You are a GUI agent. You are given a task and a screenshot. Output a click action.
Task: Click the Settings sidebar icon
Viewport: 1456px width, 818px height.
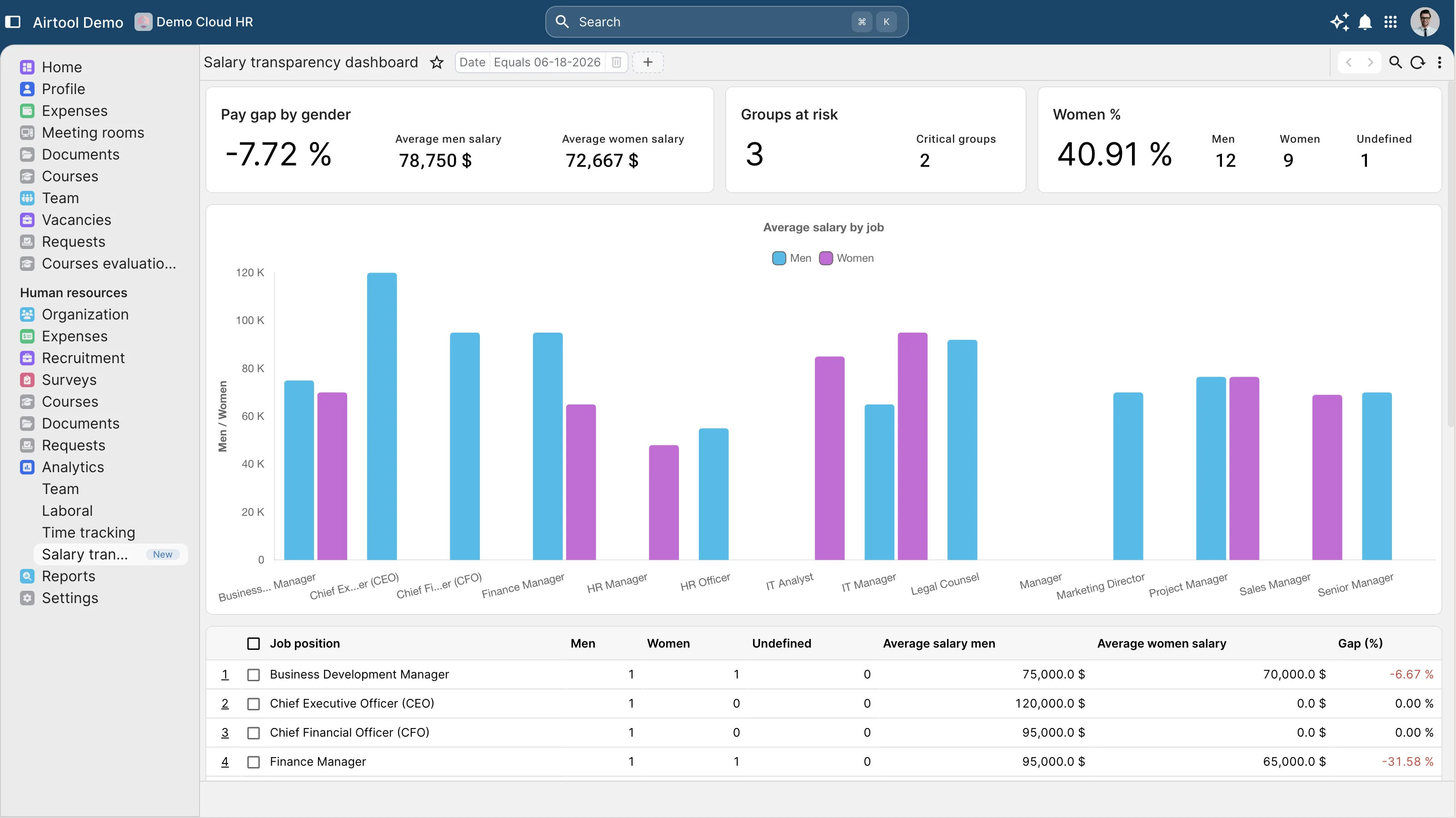click(x=27, y=598)
